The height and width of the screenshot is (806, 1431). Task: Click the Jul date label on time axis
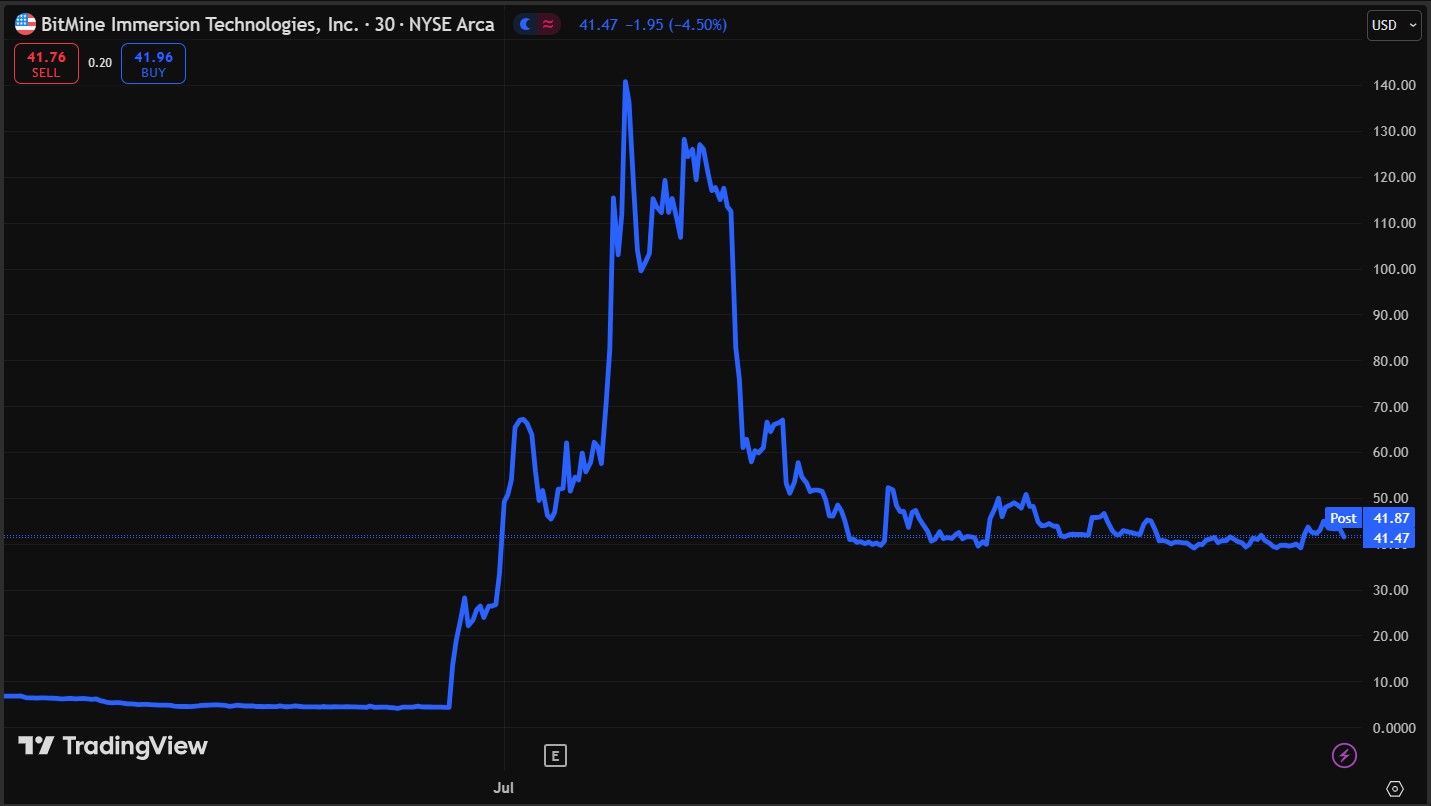point(504,788)
